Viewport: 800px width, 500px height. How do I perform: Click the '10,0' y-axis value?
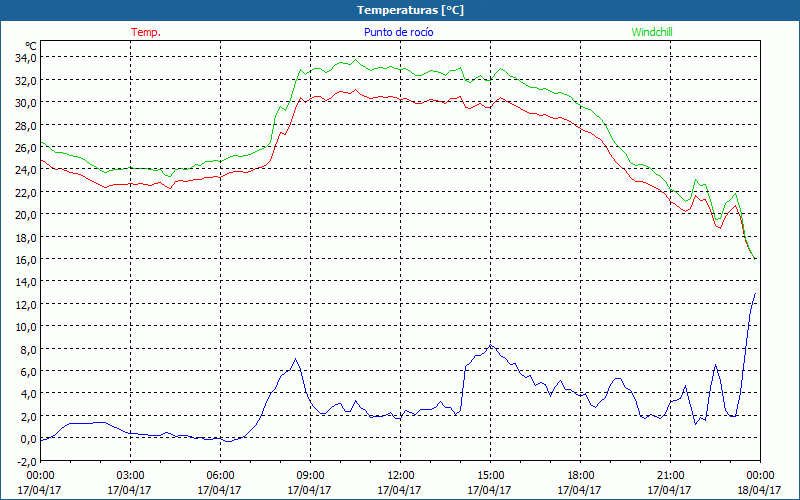[x=26, y=326]
